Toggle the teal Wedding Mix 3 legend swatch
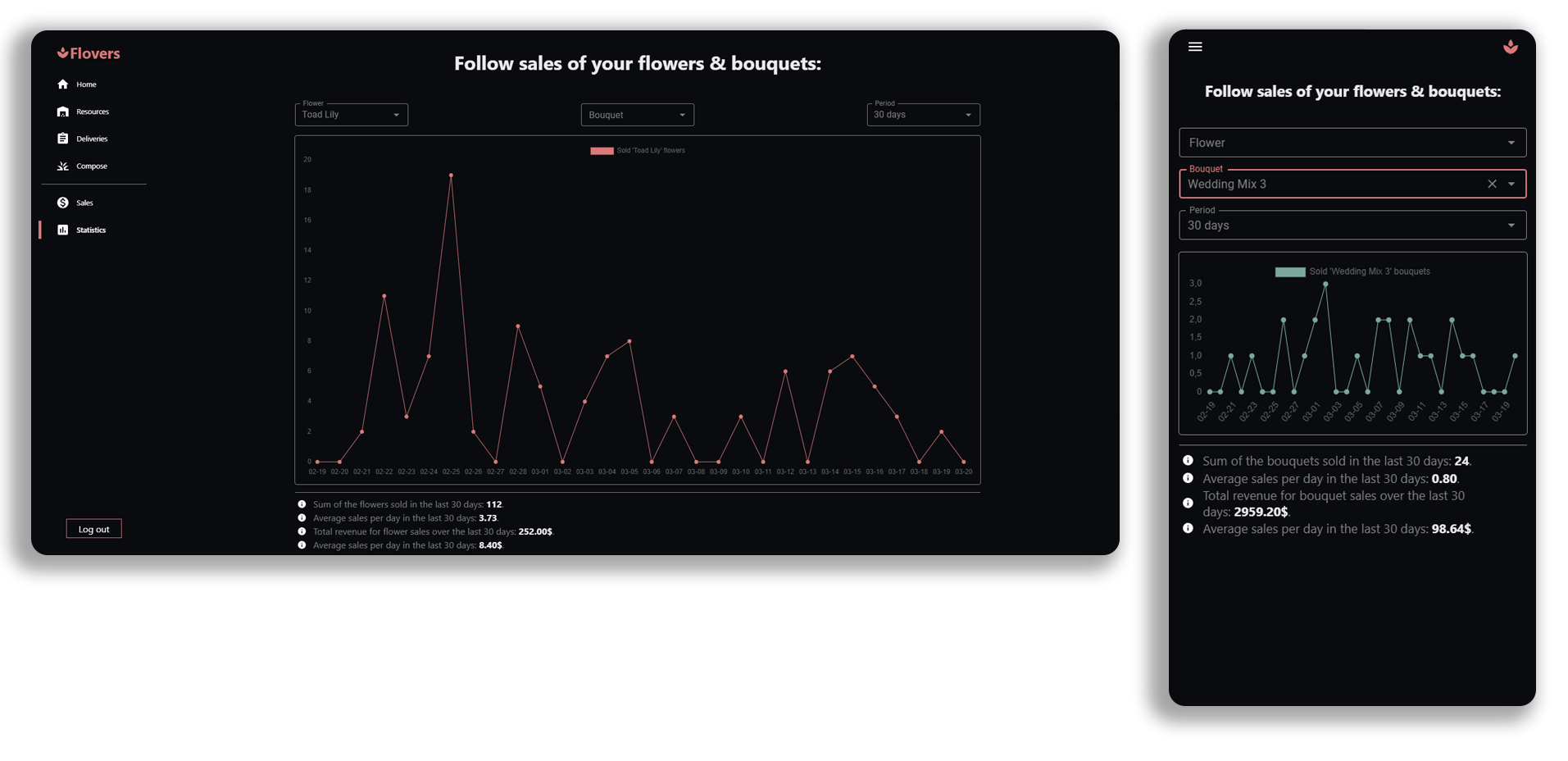 1290,271
